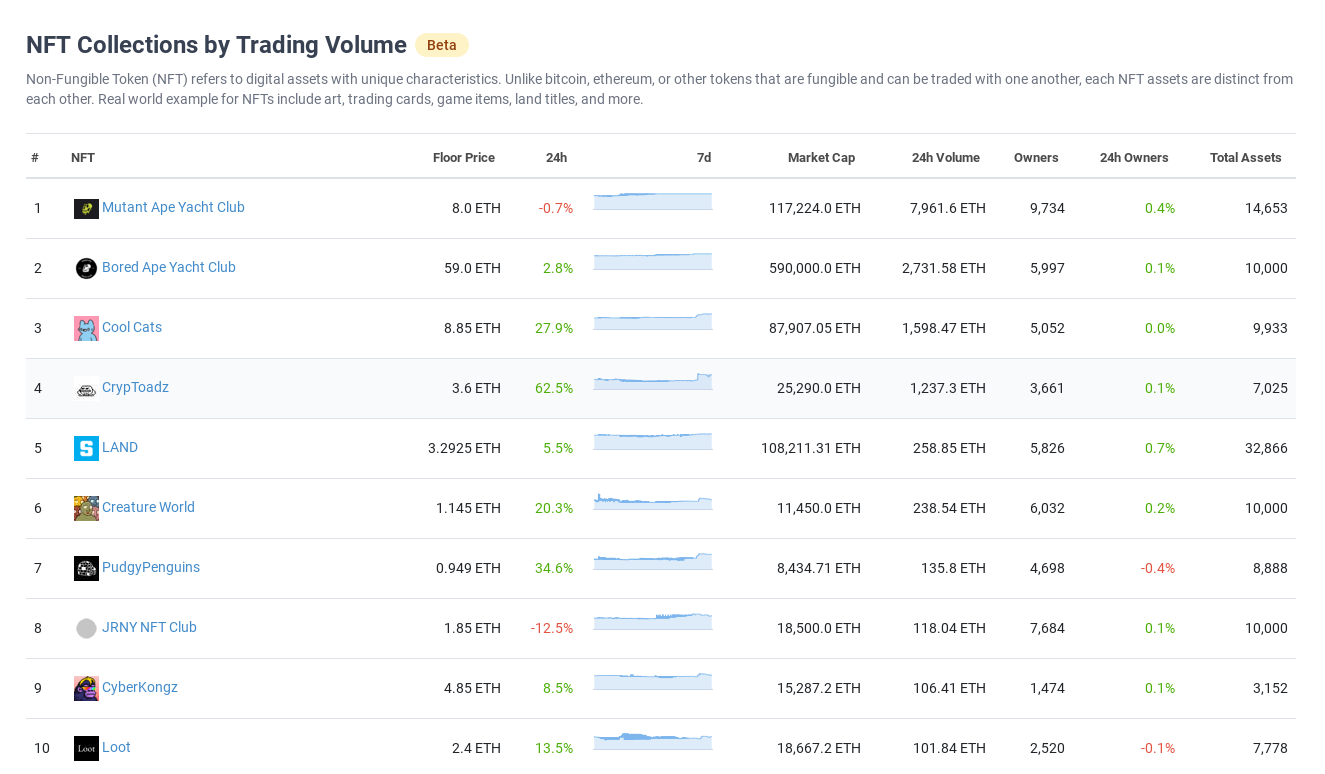Open the Creature World collection link

coord(148,507)
